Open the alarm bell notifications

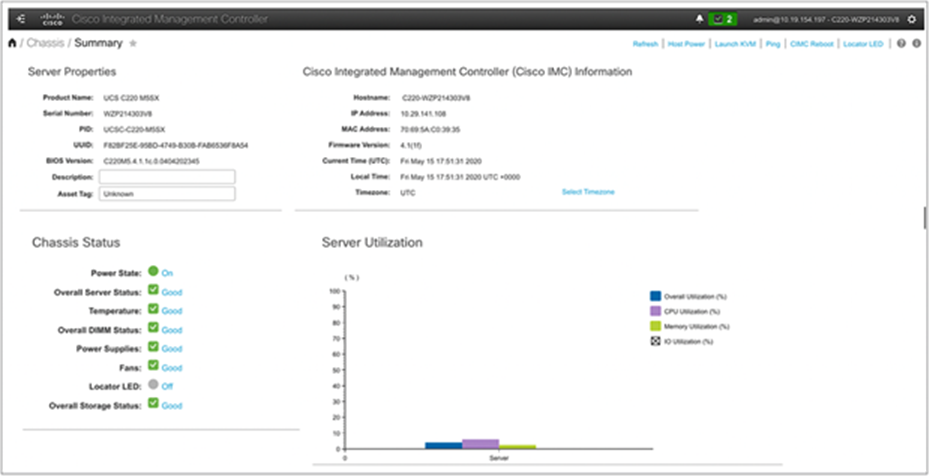click(700, 19)
